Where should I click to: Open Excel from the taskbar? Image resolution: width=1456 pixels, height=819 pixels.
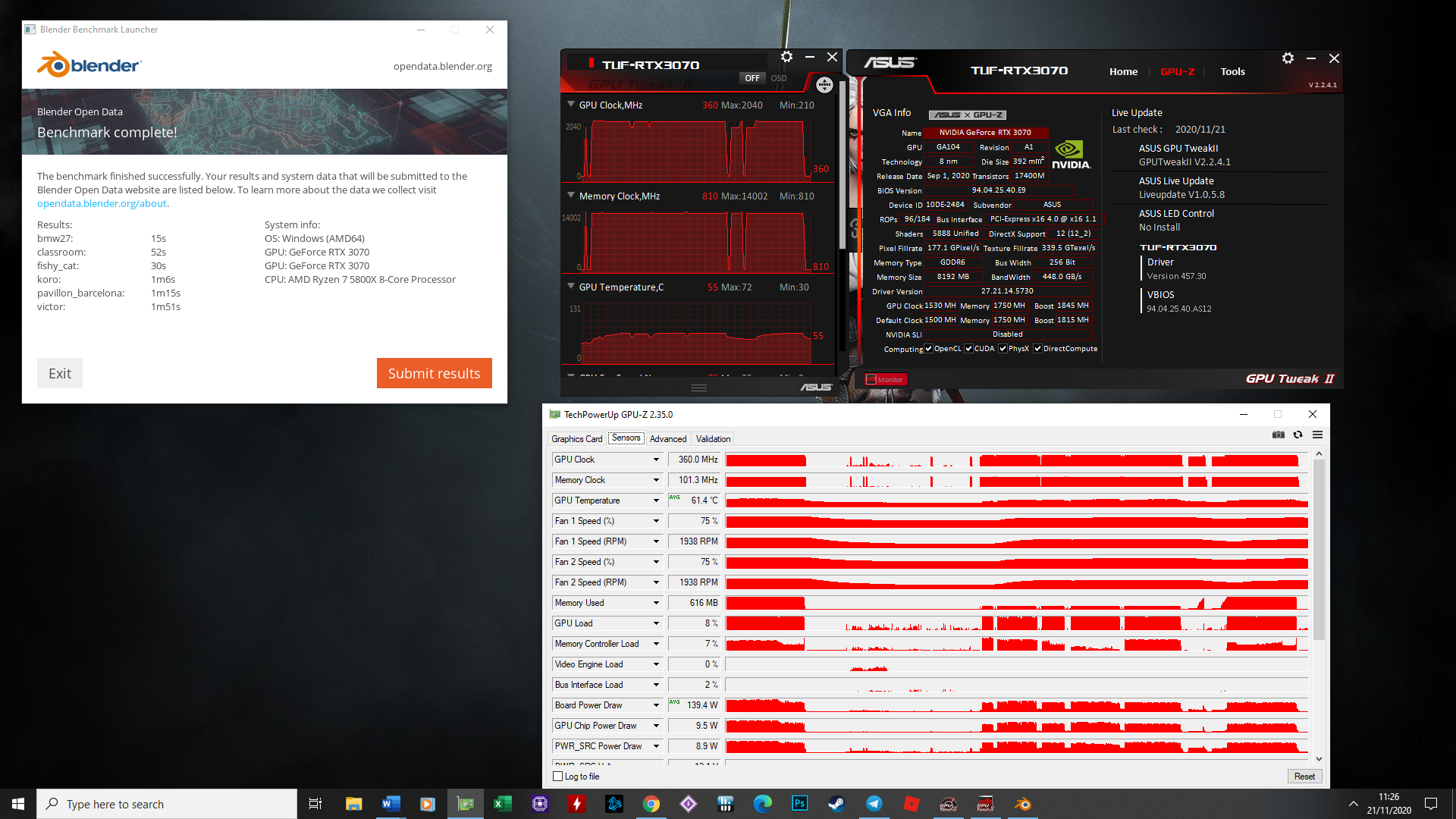(x=502, y=804)
